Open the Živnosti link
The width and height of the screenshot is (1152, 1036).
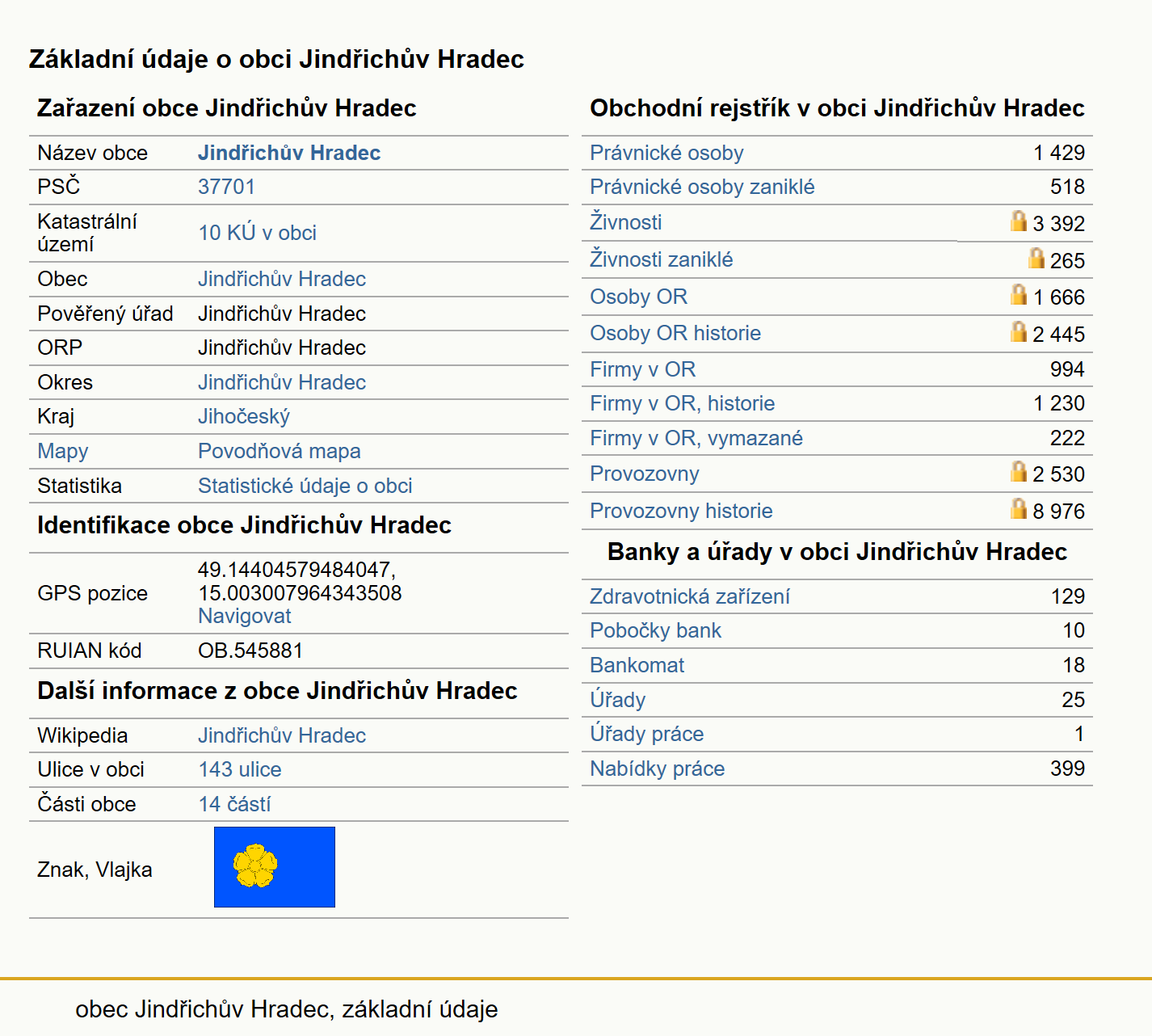[626, 222]
